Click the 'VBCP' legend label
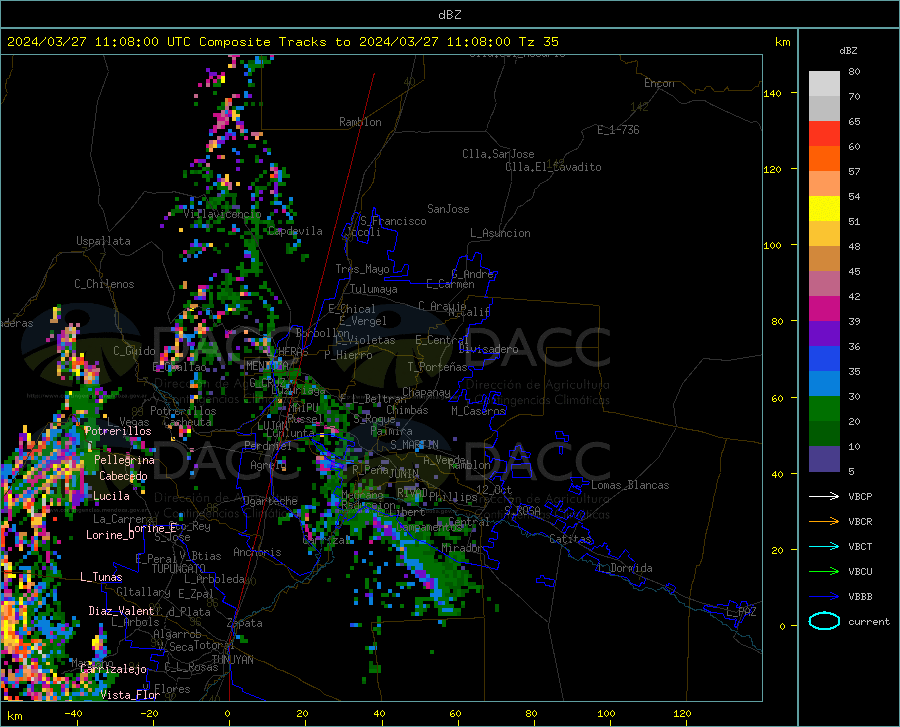900x727 pixels. pos(860,496)
